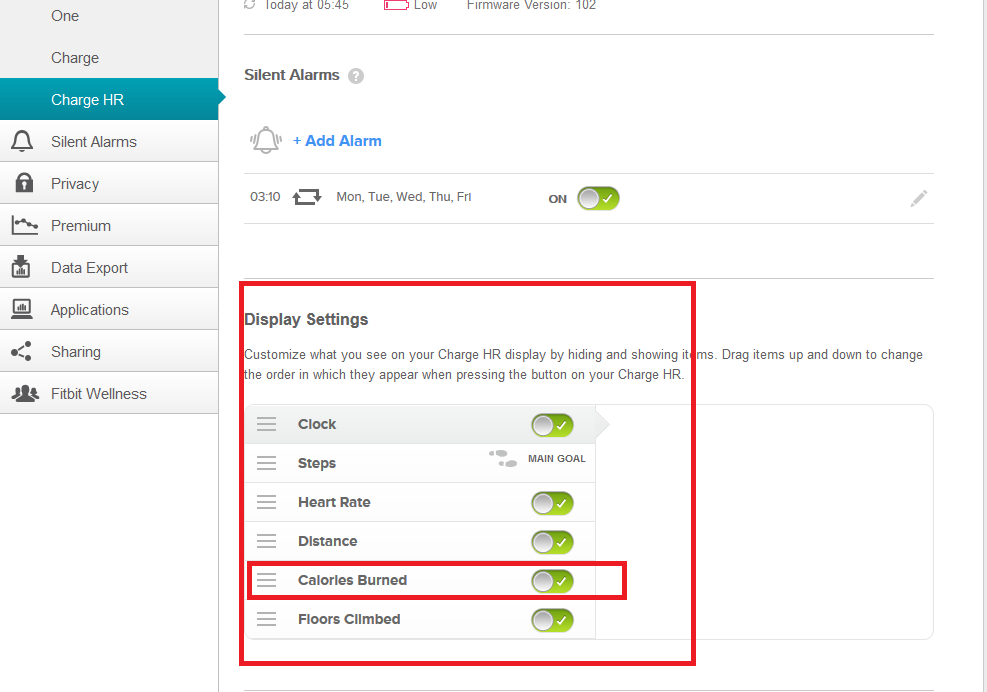Select the Steps display item
Viewport: 987px width, 692px height.
click(x=420, y=463)
